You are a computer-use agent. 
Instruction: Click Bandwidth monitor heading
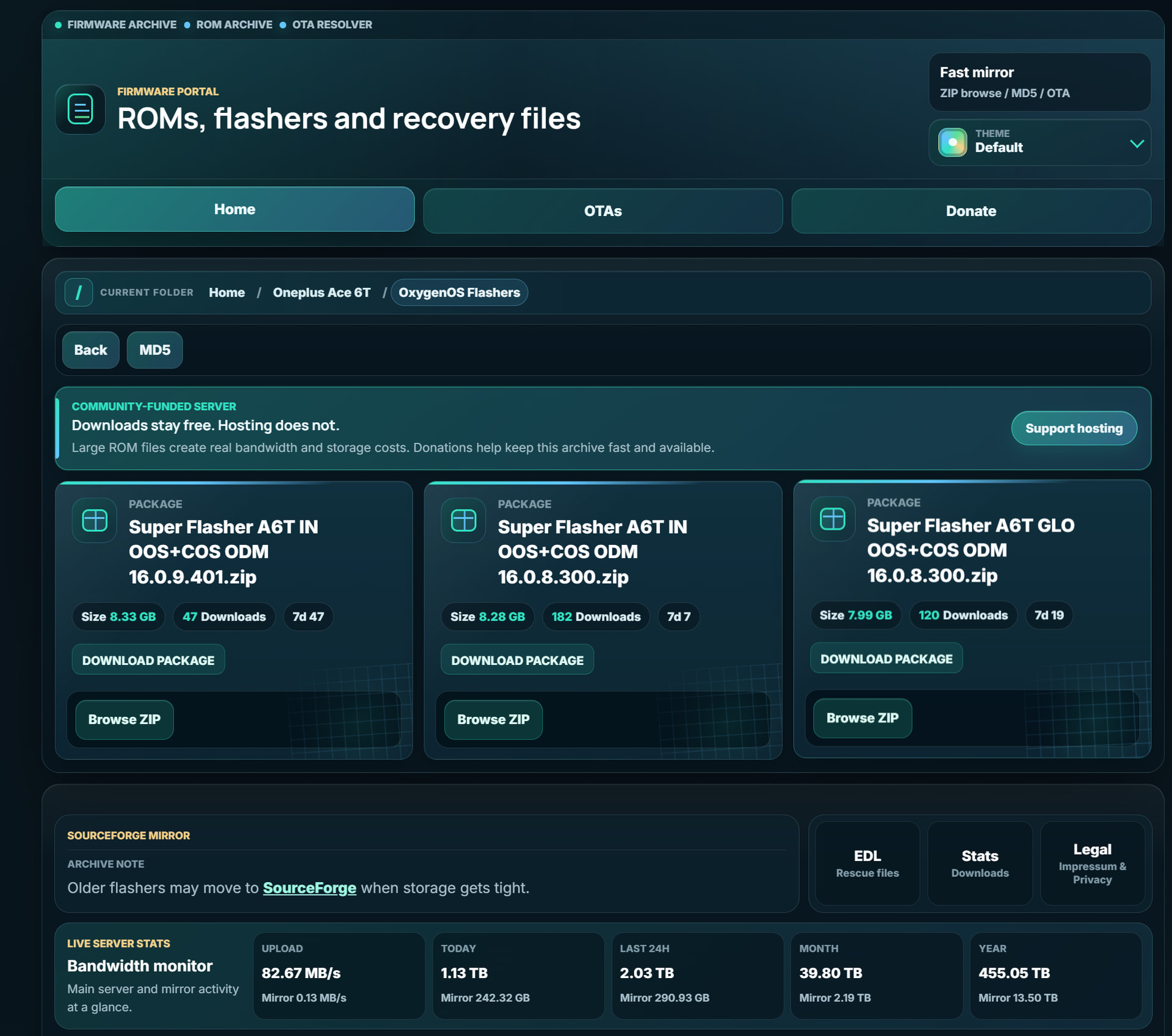[x=140, y=966]
